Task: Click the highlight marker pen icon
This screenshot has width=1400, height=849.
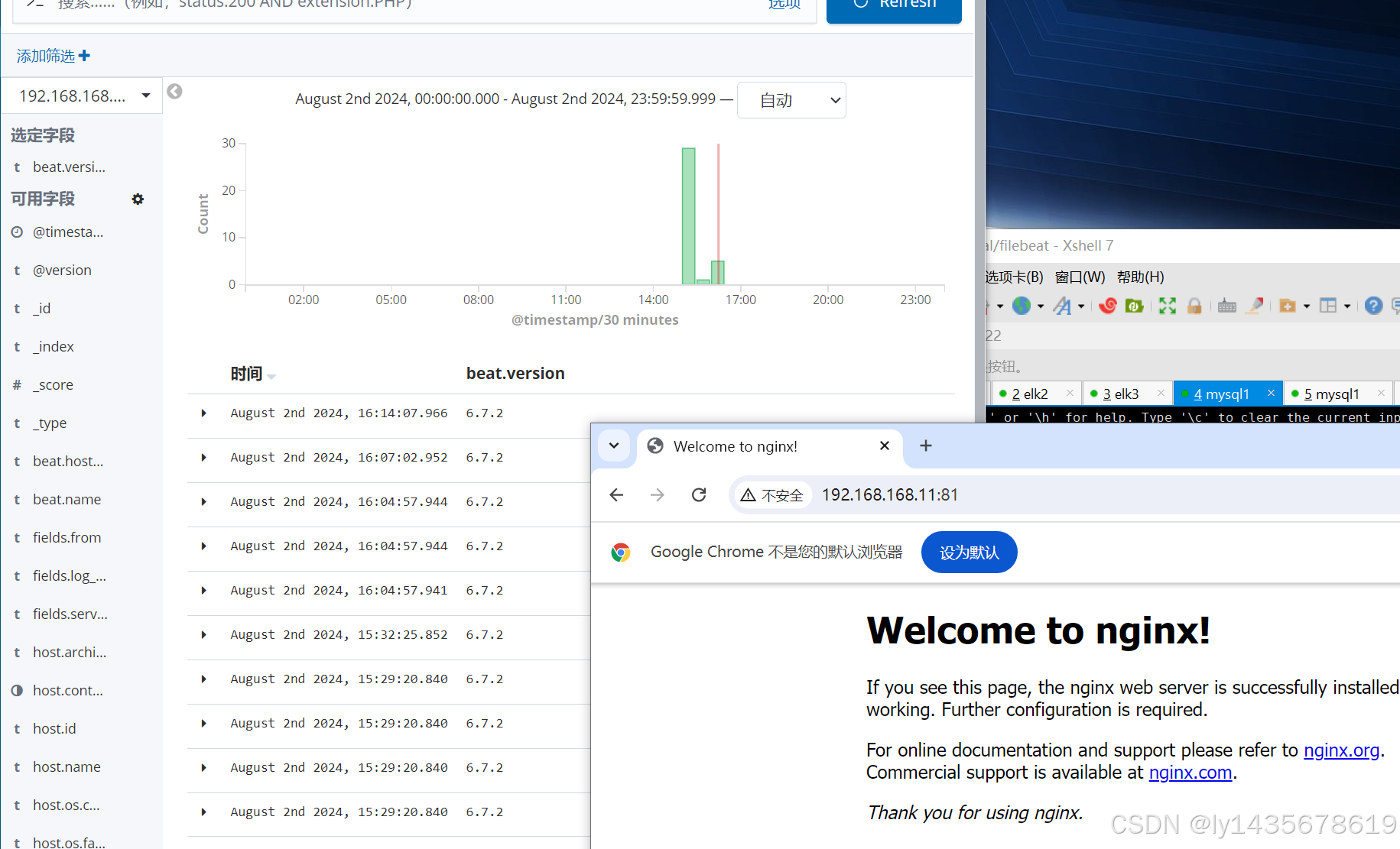Action: coord(1255,306)
